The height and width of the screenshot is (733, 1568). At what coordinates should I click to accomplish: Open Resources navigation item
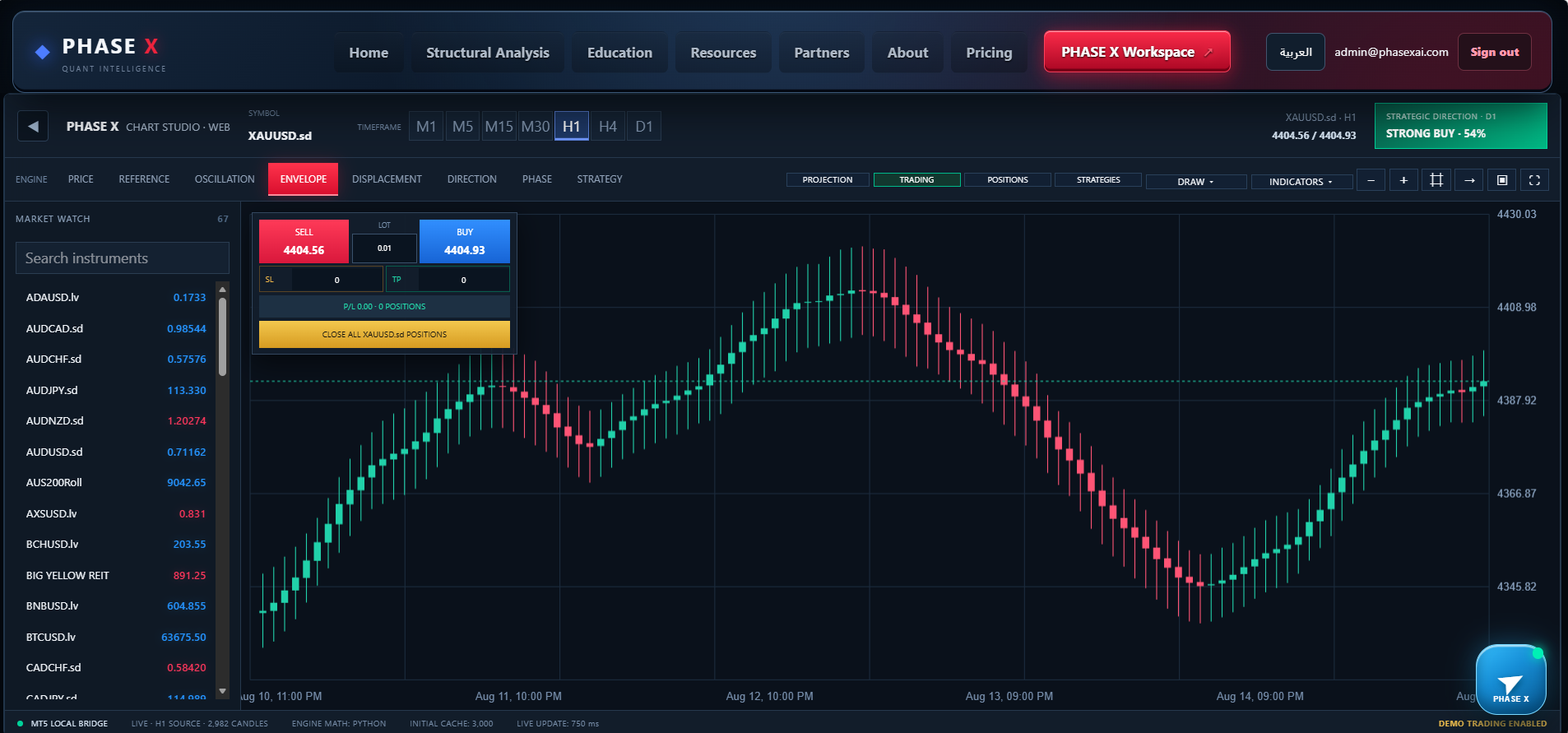[x=723, y=53]
